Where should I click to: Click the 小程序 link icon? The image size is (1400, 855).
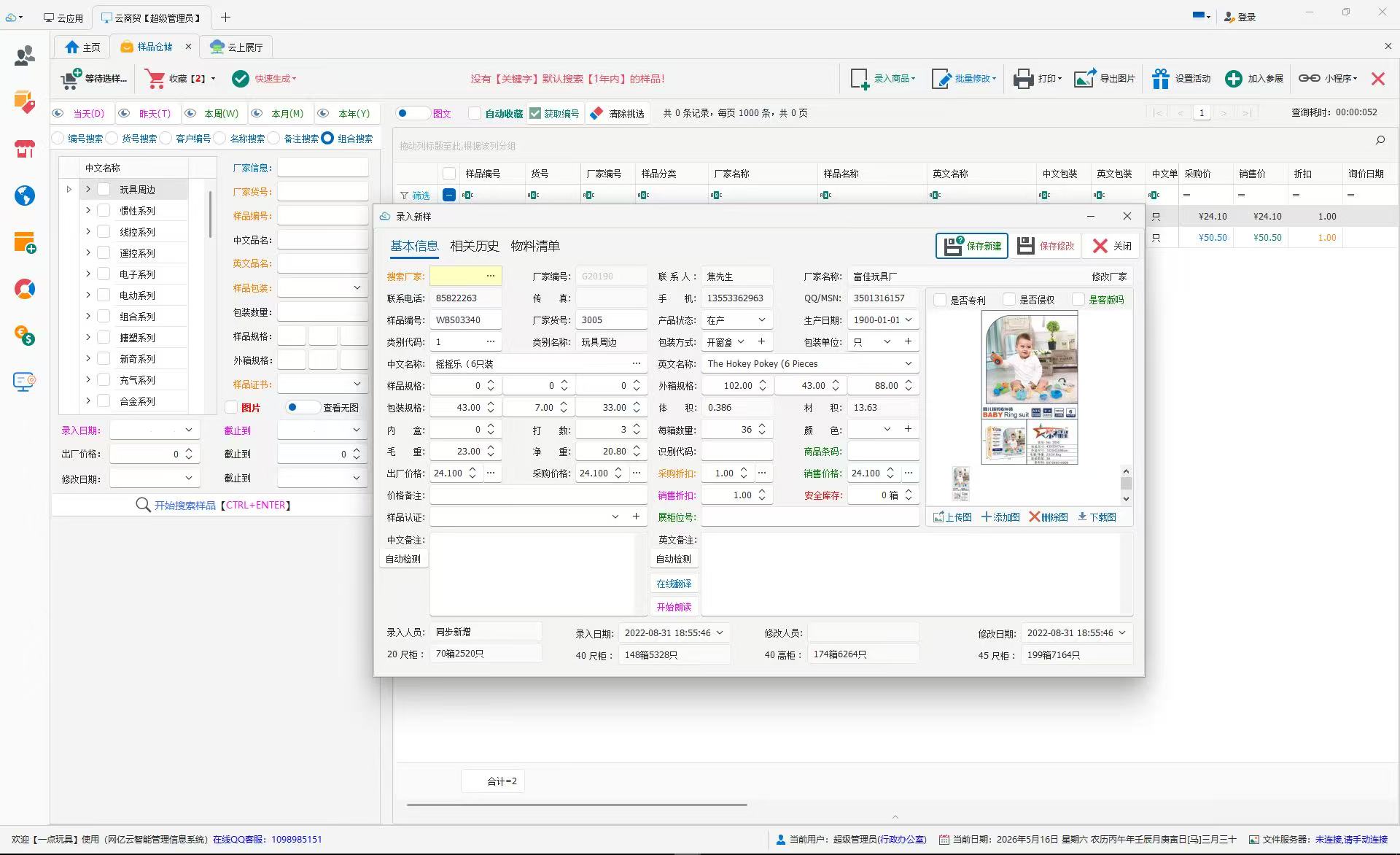pos(1309,78)
